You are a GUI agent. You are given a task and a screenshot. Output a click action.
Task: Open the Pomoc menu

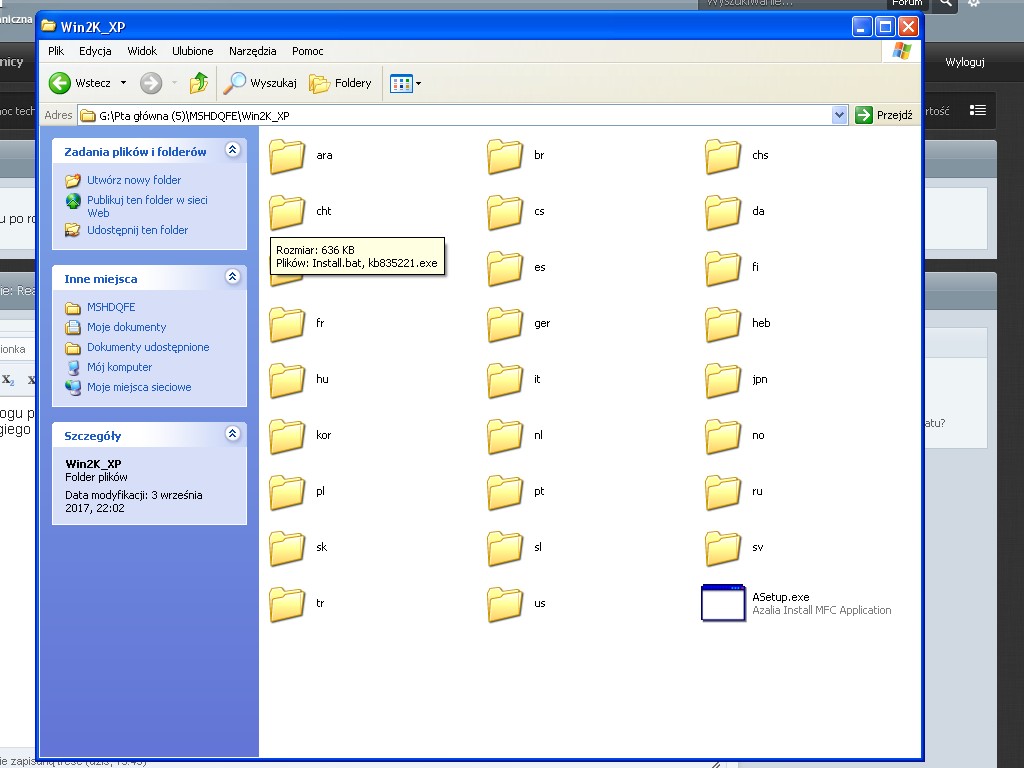click(308, 51)
